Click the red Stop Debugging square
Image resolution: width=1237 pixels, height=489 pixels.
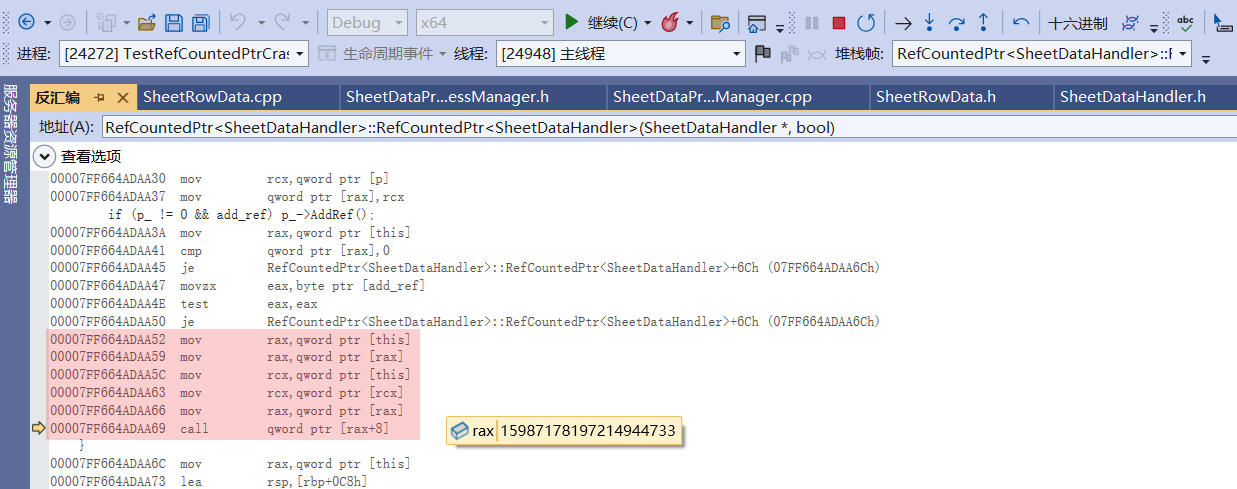(x=839, y=22)
